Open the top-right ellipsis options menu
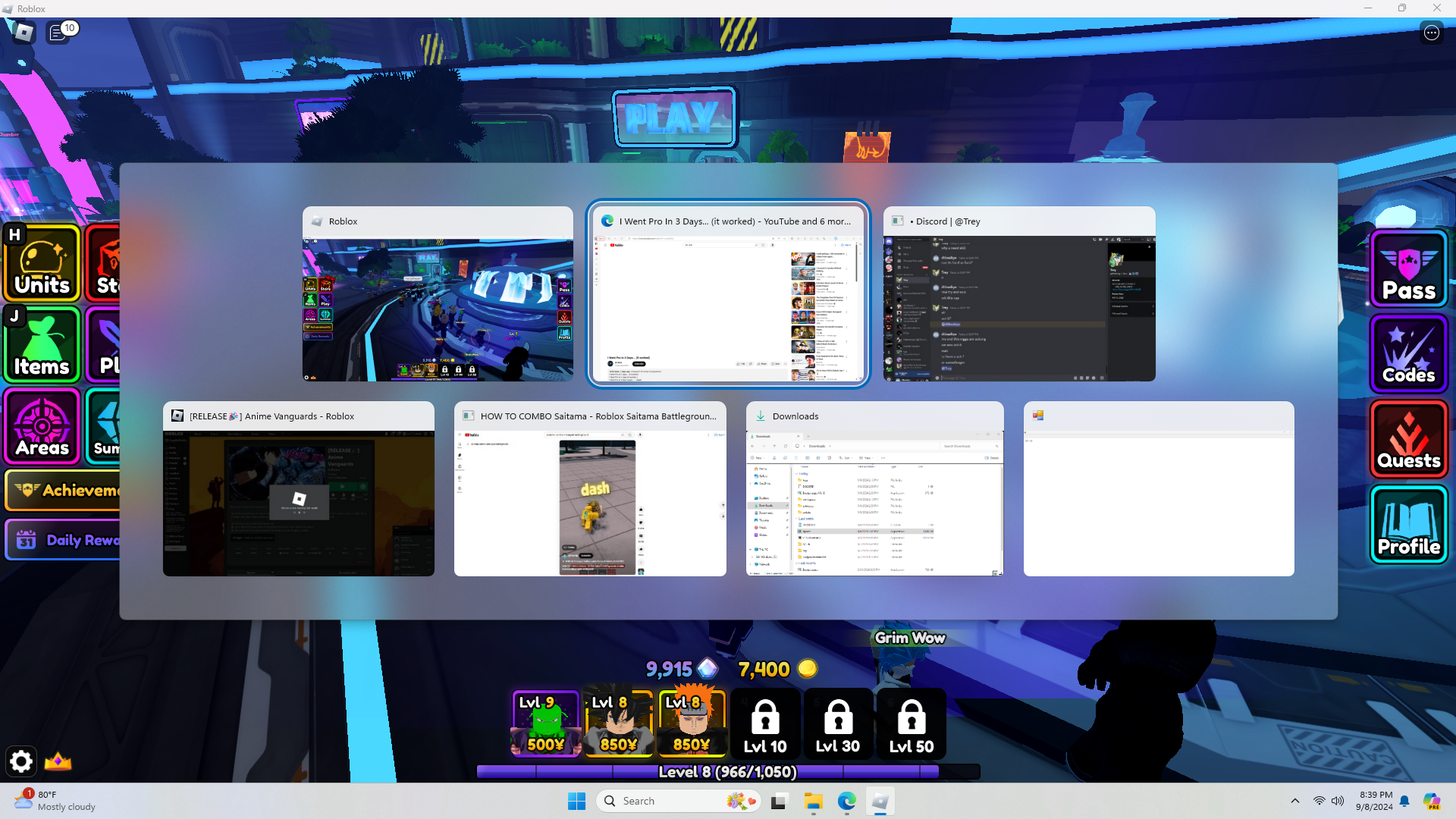Screen dimensions: 1456x819 1431,33
